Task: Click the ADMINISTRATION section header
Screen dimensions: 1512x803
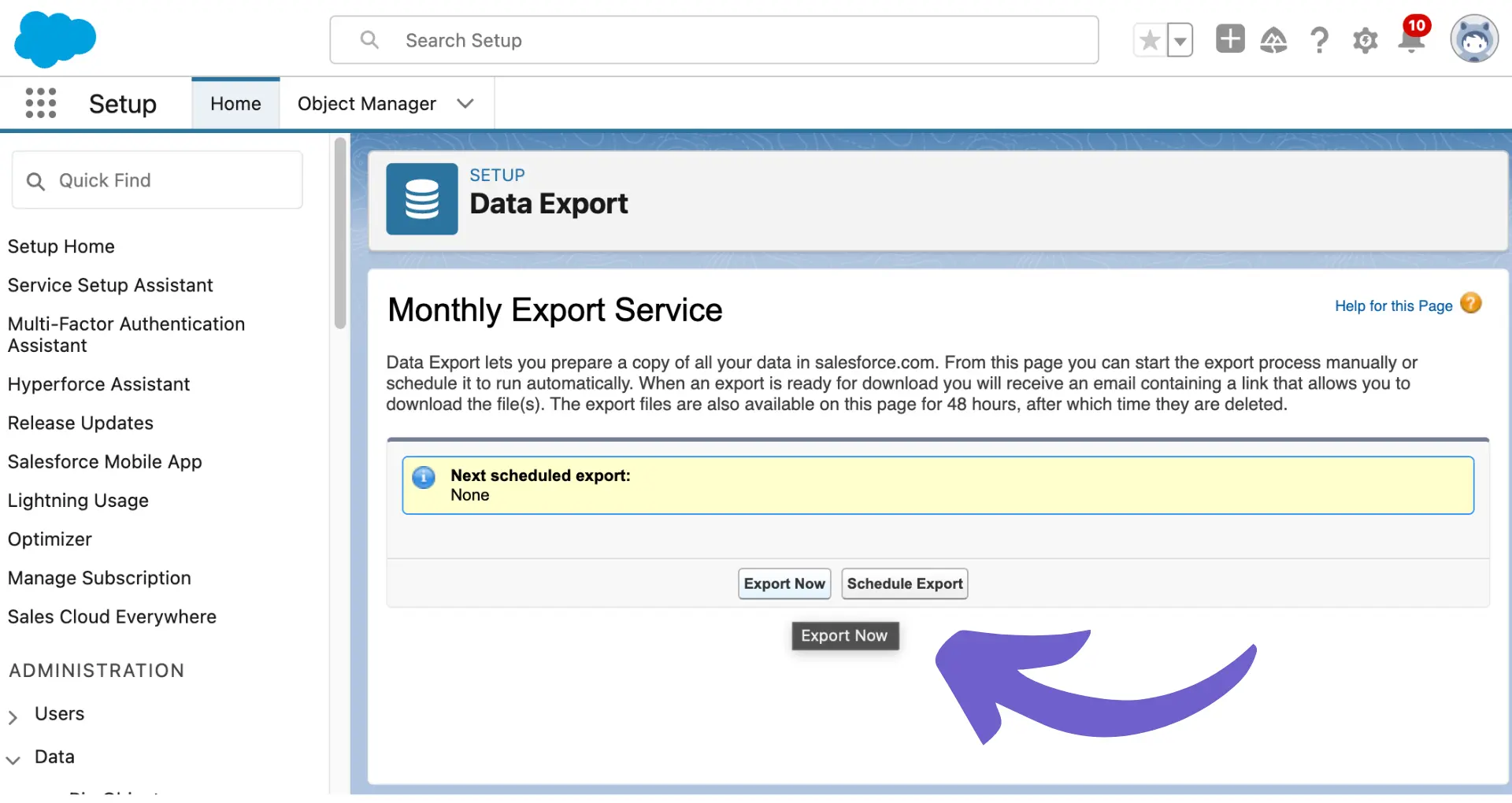Action: coord(97,671)
